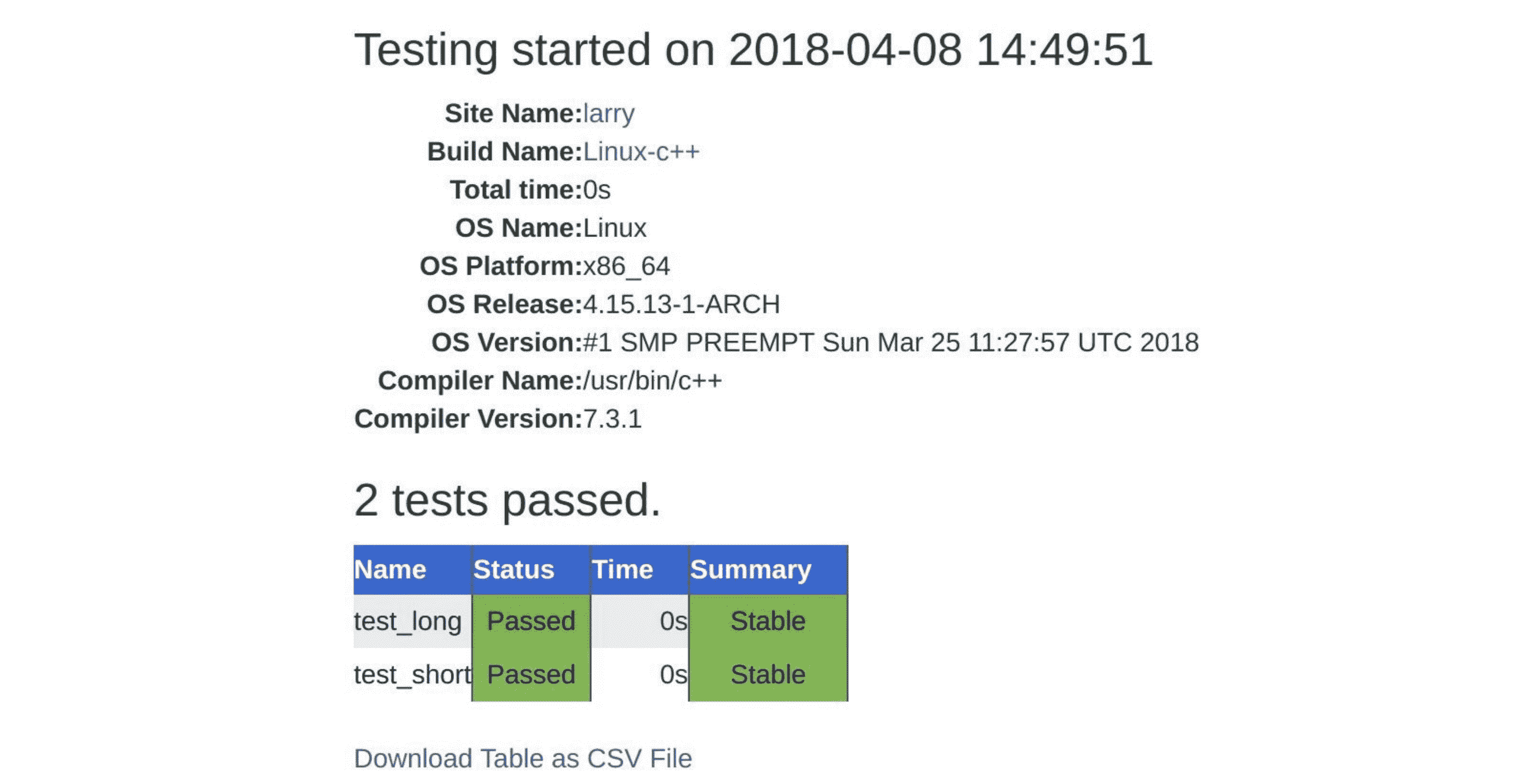Click the Compiler Version value 7.3.1

click(x=612, y=419)
